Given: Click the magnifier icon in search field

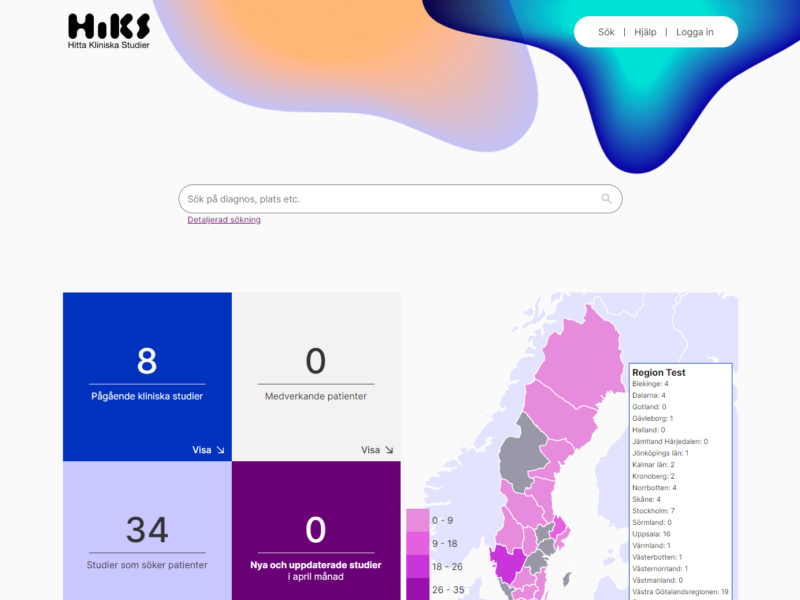Looking at the screenshot, I should (x=606, y=199).
